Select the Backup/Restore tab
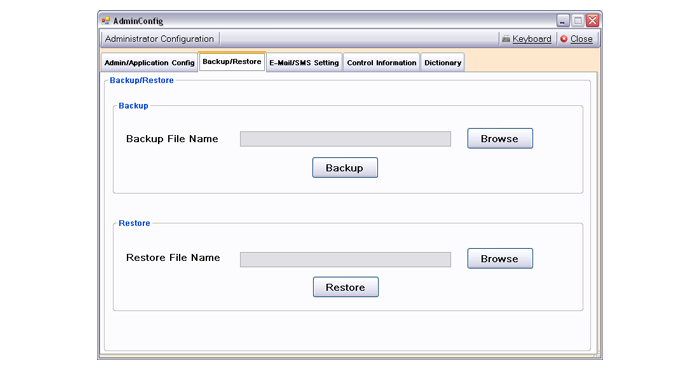The image size is (700, 371). (x=232, y=62)
